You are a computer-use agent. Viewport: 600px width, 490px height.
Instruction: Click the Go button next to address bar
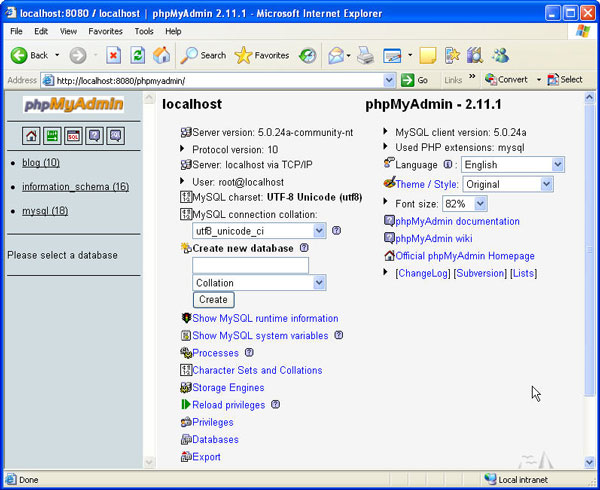click(414, 80)
